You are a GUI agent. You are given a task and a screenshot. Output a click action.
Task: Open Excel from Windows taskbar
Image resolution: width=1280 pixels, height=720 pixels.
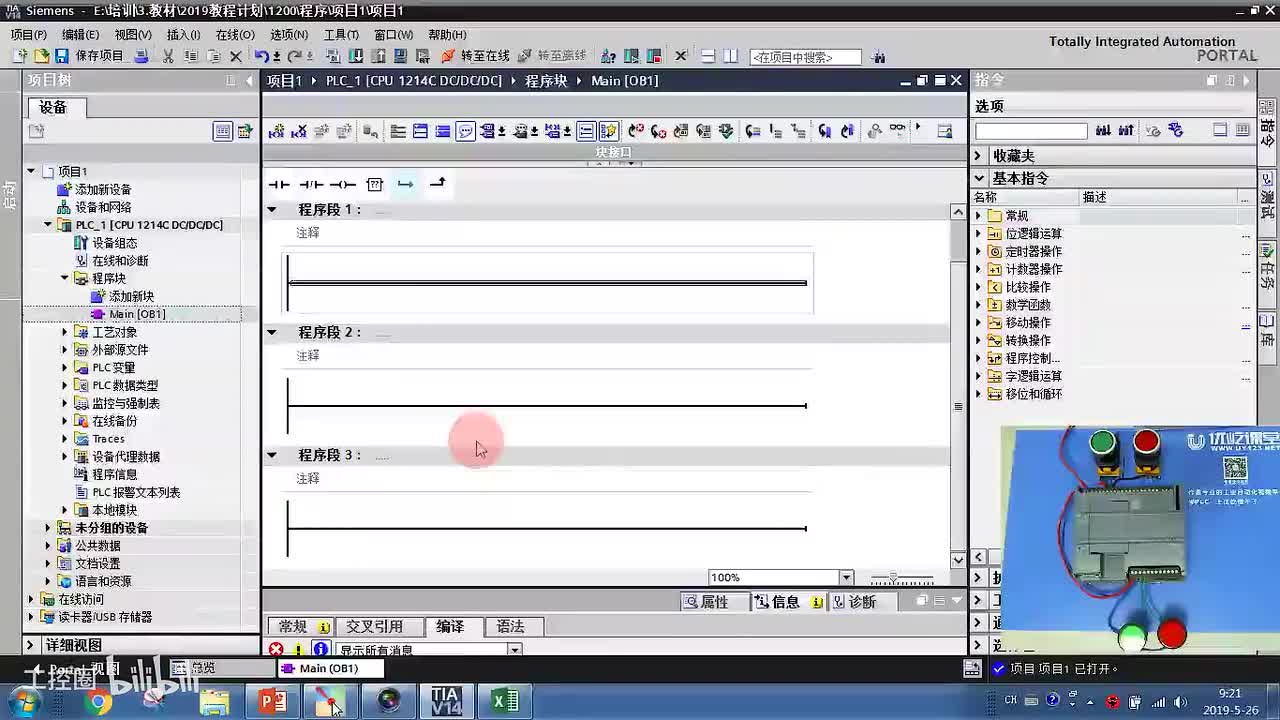(x=506, y=700)
